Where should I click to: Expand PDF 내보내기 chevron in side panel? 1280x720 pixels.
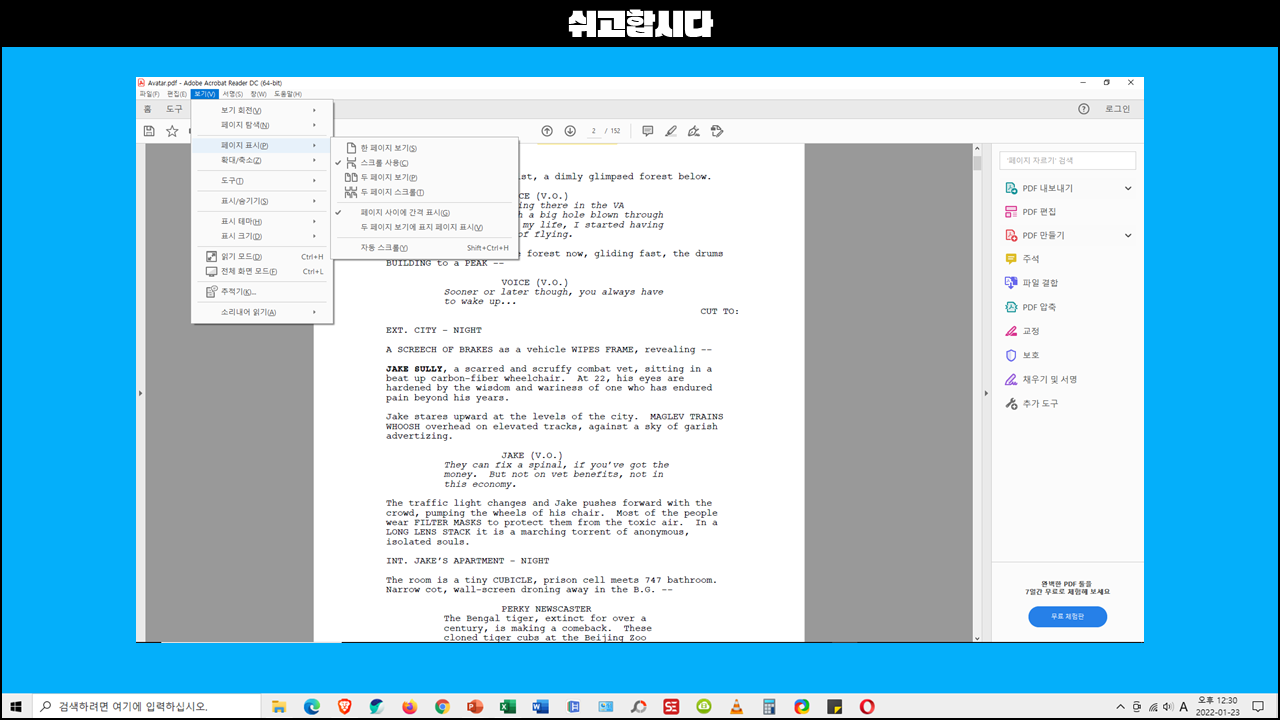click(x=1128, y=188)
